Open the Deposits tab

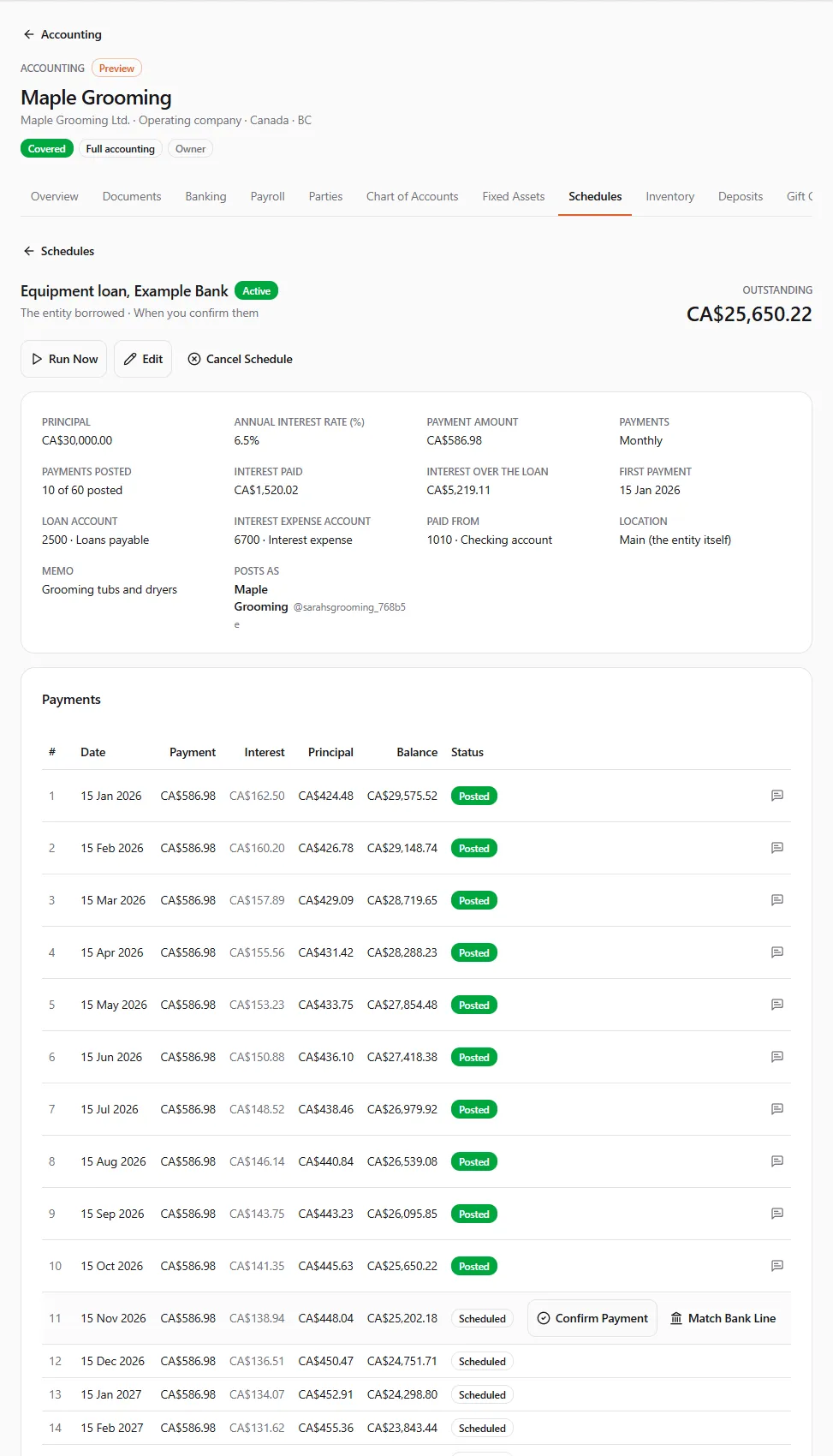coord(741,196)
